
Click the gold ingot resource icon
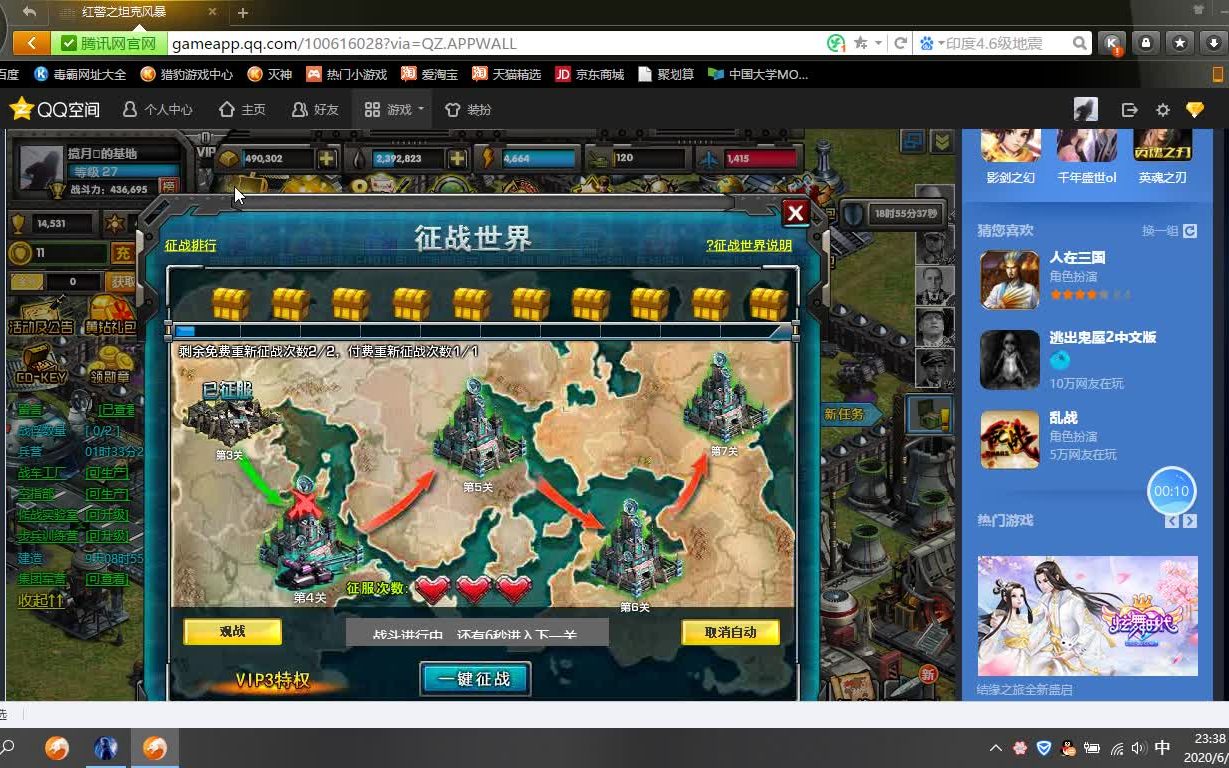pyautogui.click(x=229, y=158)
